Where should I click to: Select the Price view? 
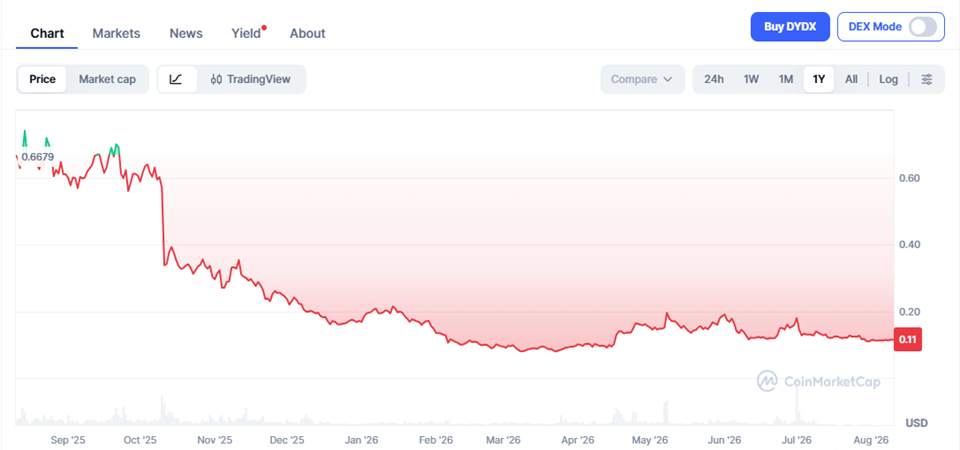point(42,79)
